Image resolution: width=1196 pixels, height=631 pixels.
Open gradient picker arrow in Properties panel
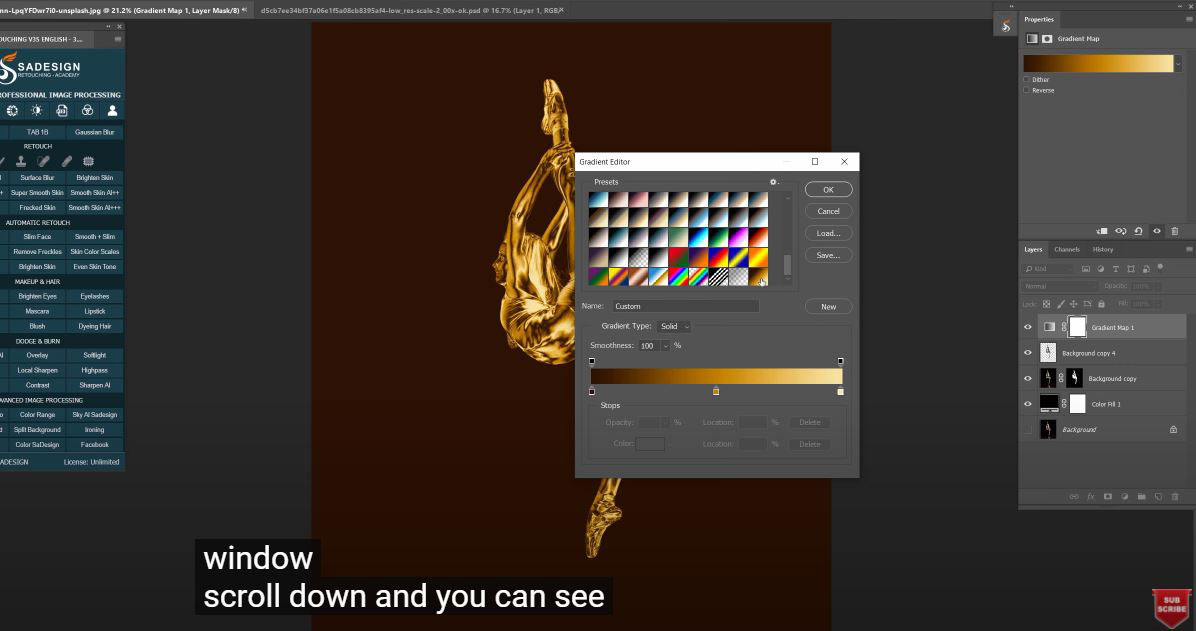pos(1178,64)
